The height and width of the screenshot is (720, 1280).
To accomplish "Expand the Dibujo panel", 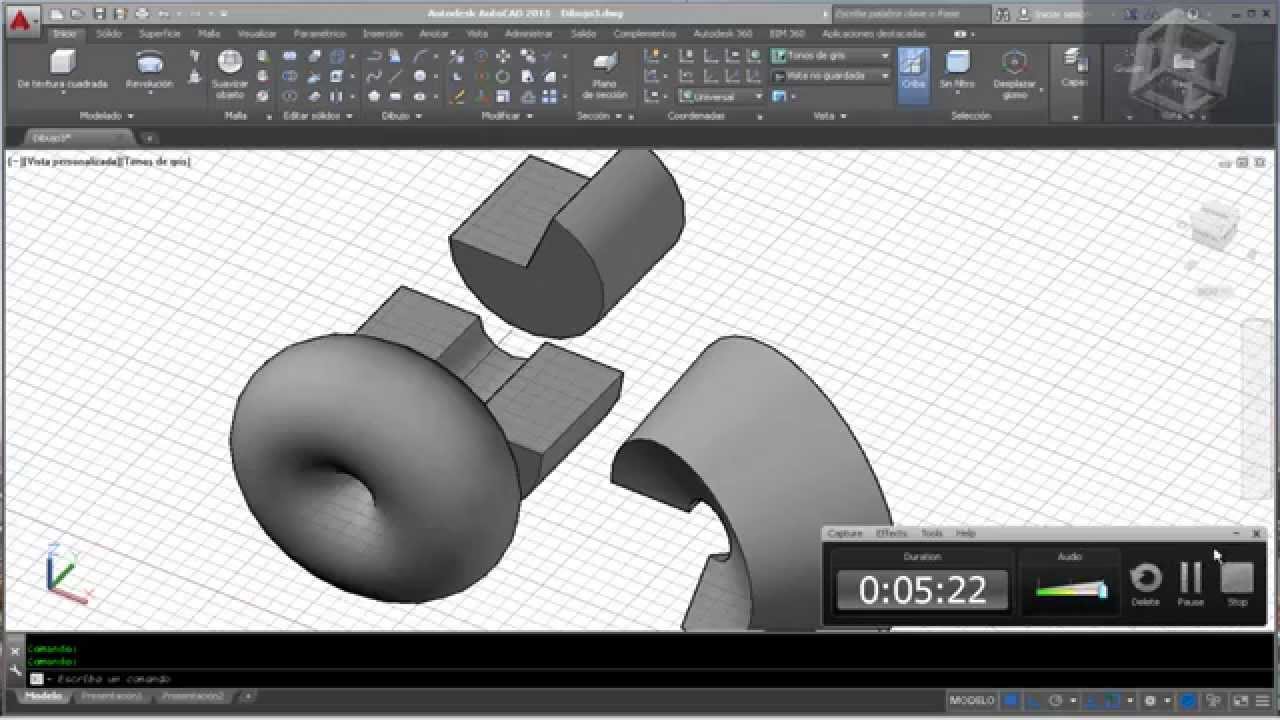I will 401,116.
